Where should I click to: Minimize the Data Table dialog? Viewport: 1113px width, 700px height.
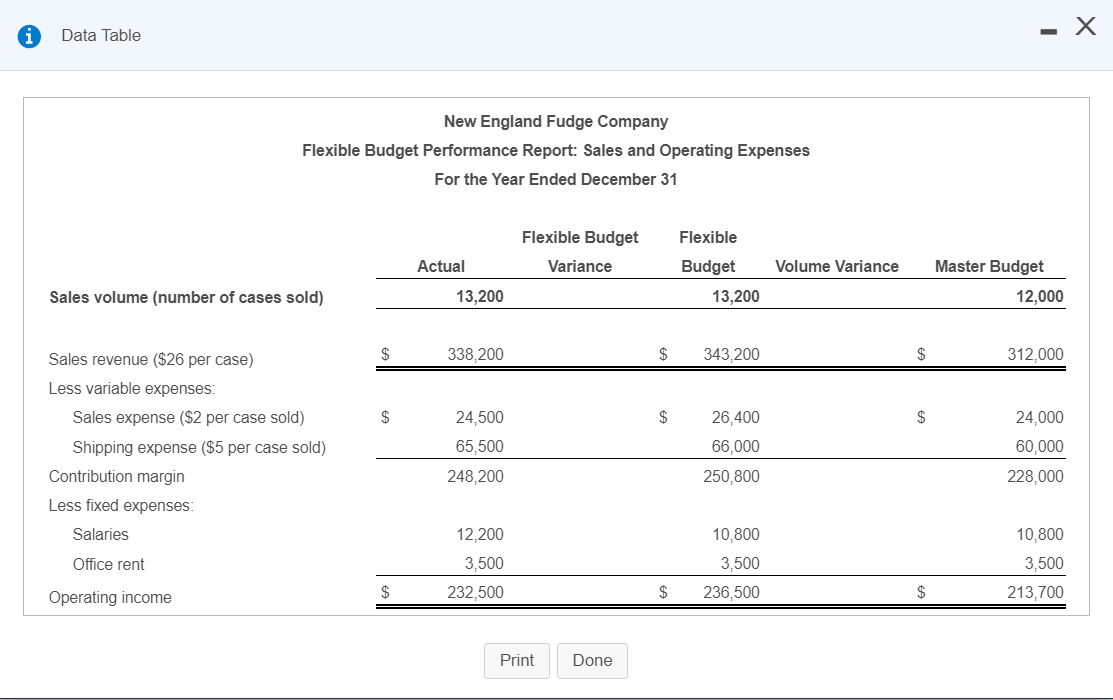pos(1048,31)
